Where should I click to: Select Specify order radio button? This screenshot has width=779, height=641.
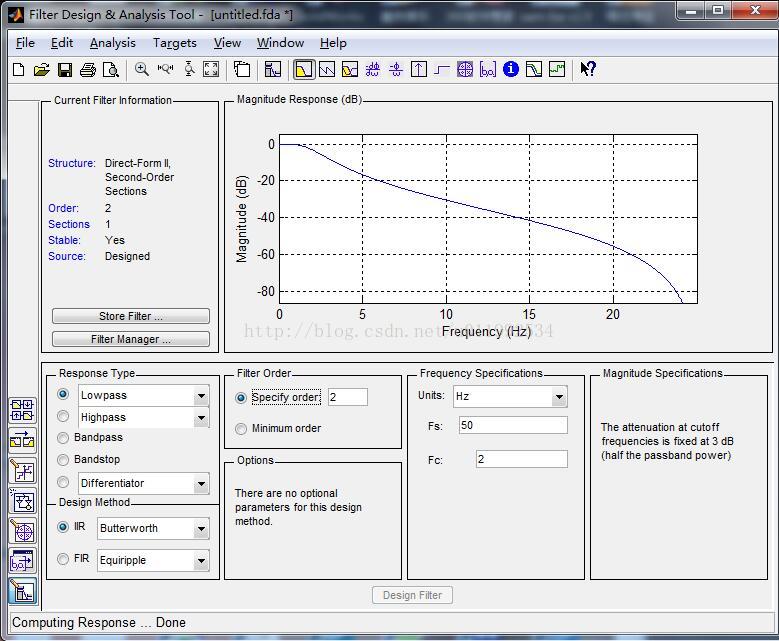(x=241, y=398)
